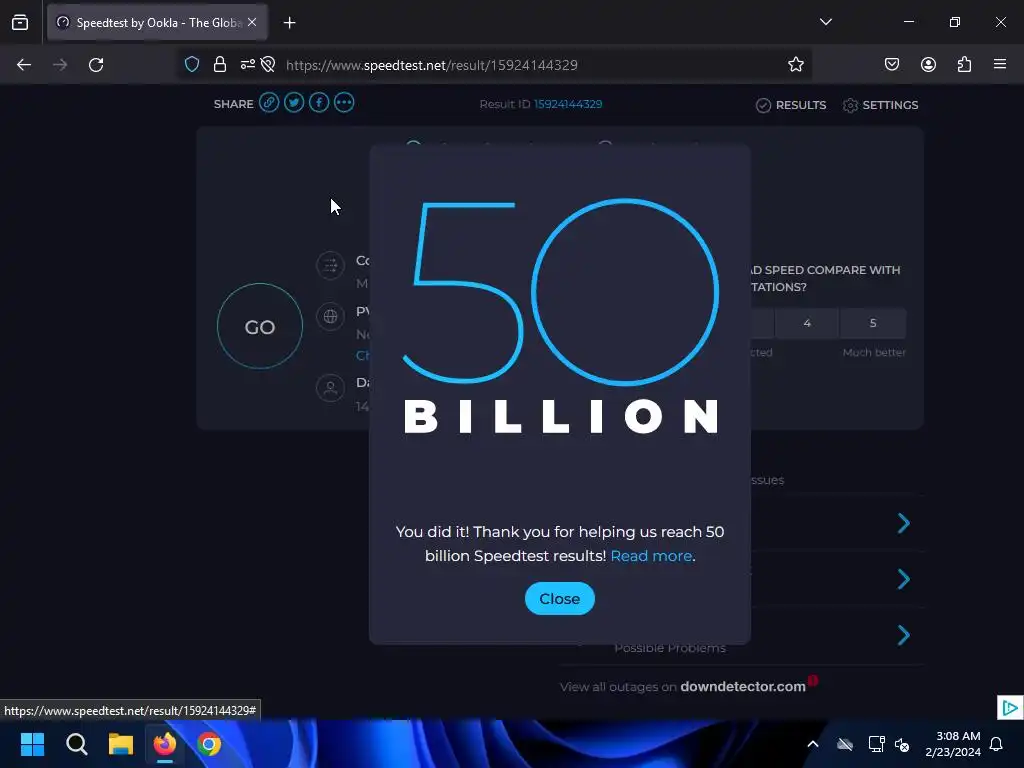
Task: Click the connections icon beside GO
Action: point(330,265)
